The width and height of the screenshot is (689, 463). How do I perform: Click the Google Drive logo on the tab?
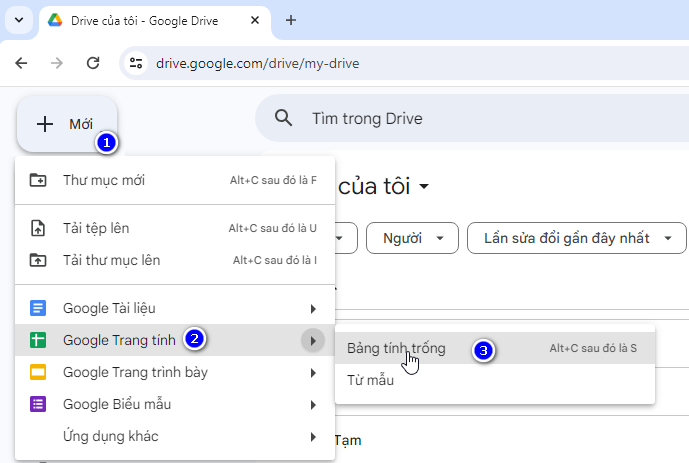(x=55, y=20)
